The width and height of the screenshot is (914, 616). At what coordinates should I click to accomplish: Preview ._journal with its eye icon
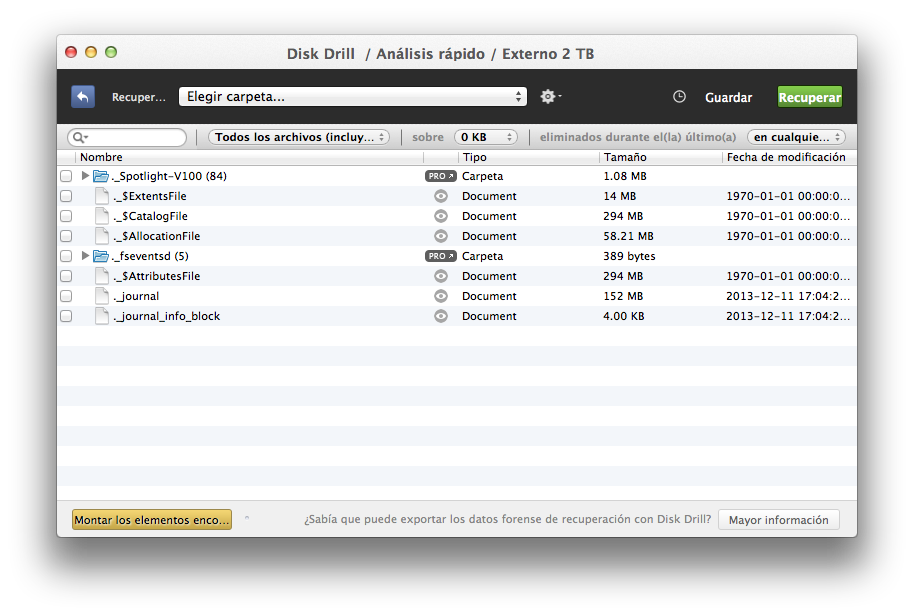click(441, 296)
